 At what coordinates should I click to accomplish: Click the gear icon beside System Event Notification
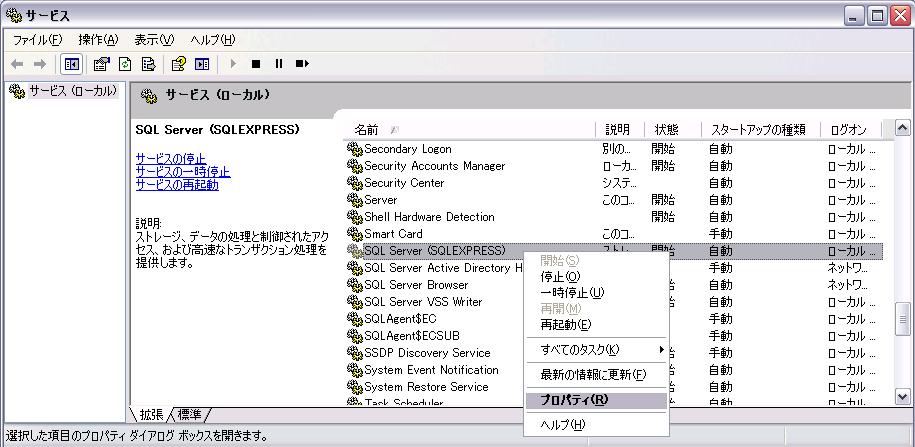[x=355, y=370]
